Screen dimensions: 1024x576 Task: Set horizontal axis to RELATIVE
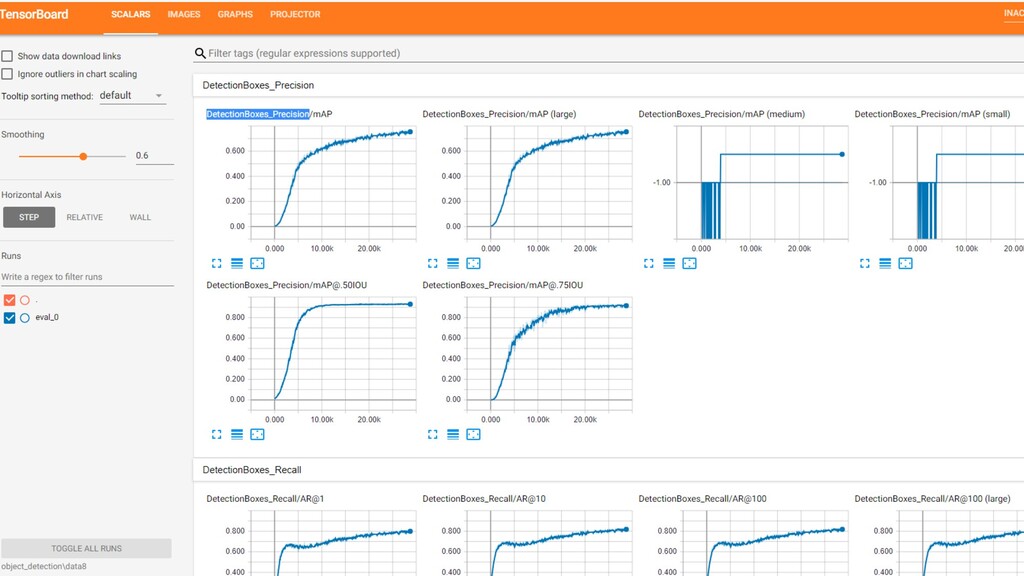tap(84, 217)
